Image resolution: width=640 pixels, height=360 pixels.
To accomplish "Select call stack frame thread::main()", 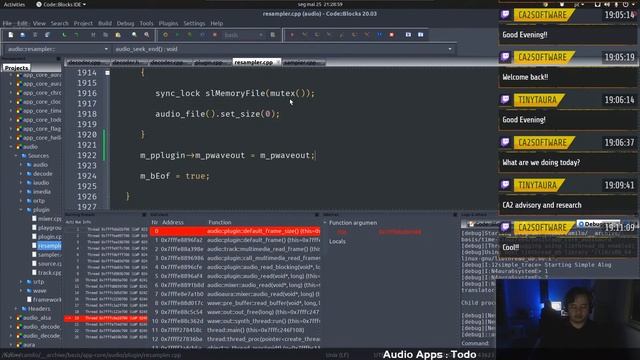I will [235, 330].
